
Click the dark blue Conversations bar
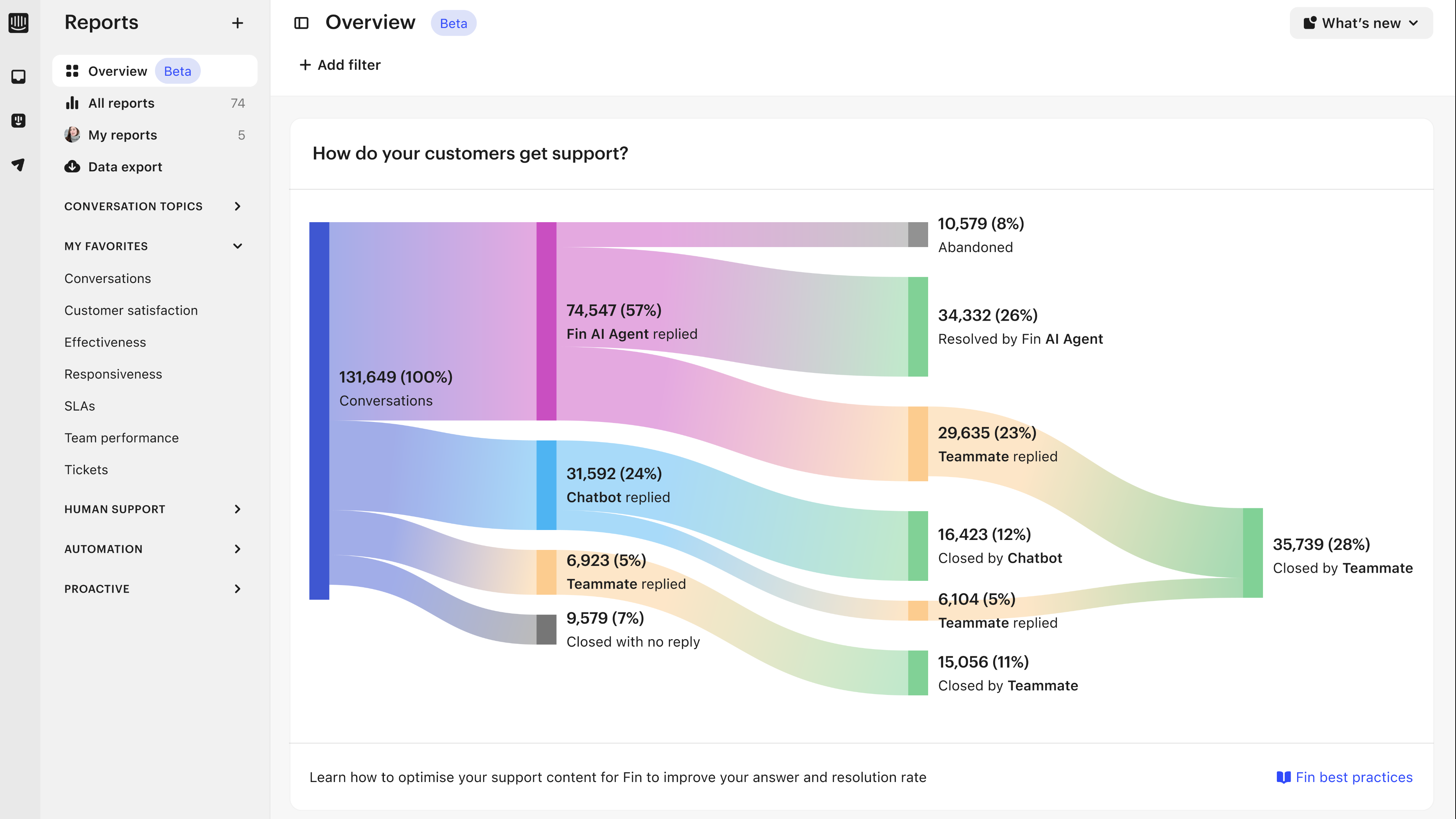point(319,410)
